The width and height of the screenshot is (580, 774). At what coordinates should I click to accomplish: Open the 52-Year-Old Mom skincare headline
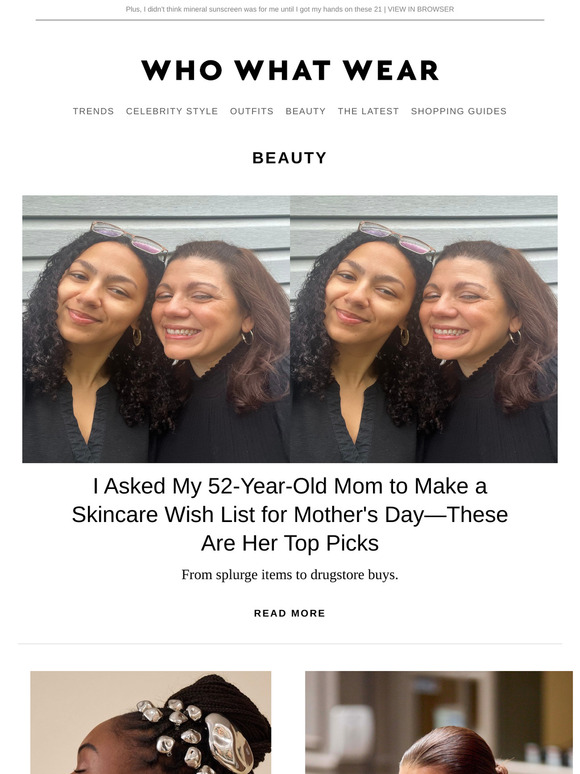(290, 514)
